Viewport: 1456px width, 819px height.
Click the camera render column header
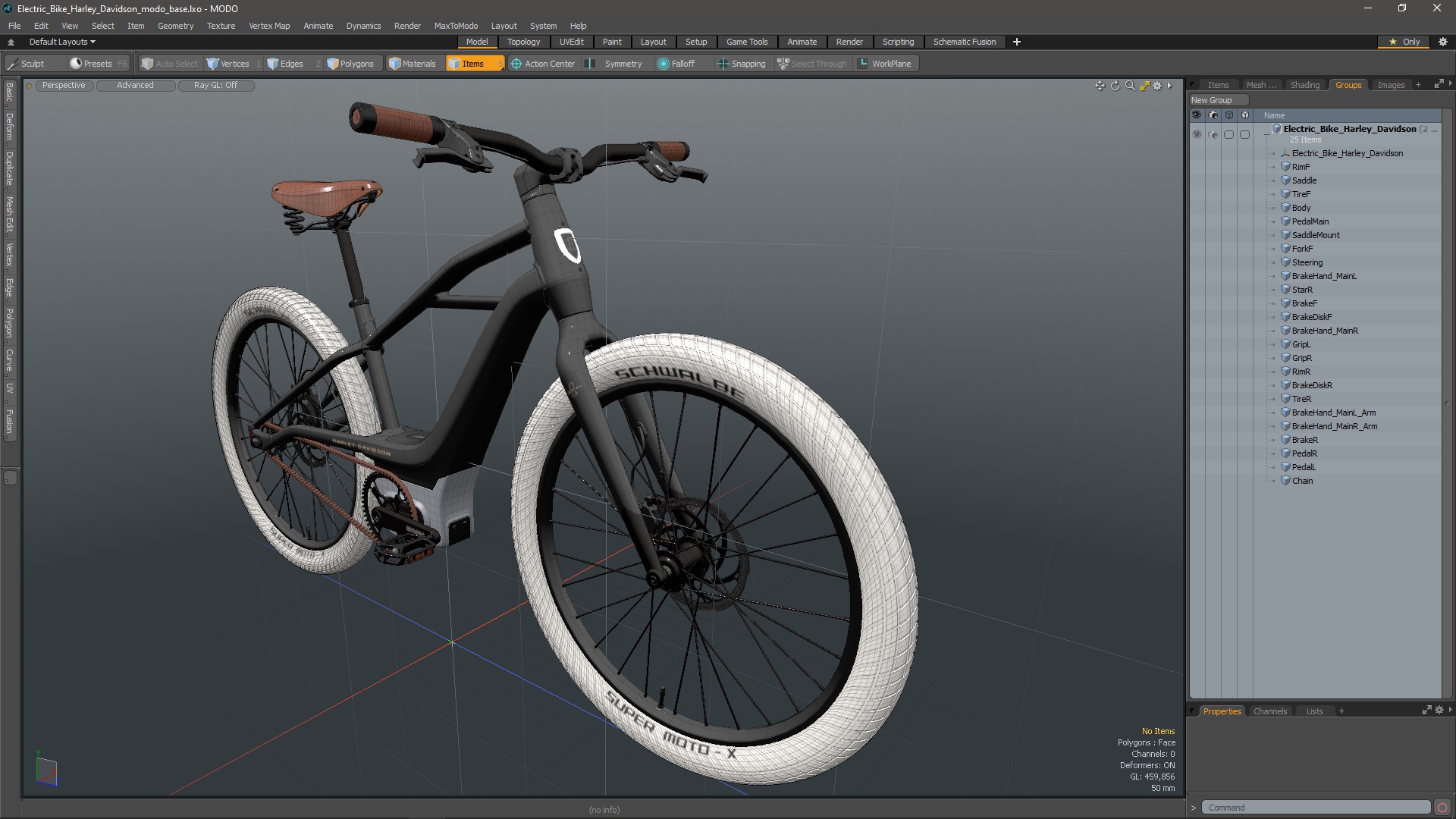[x=1213, y=115]
